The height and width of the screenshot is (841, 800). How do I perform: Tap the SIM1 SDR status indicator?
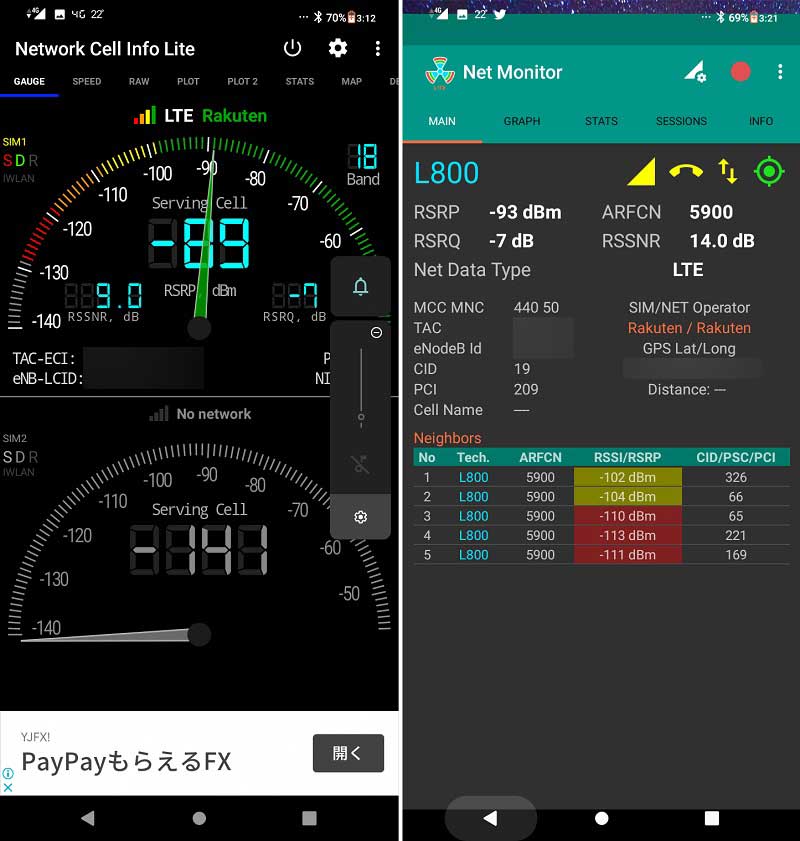pyautogui.click(x=20, y=160)
